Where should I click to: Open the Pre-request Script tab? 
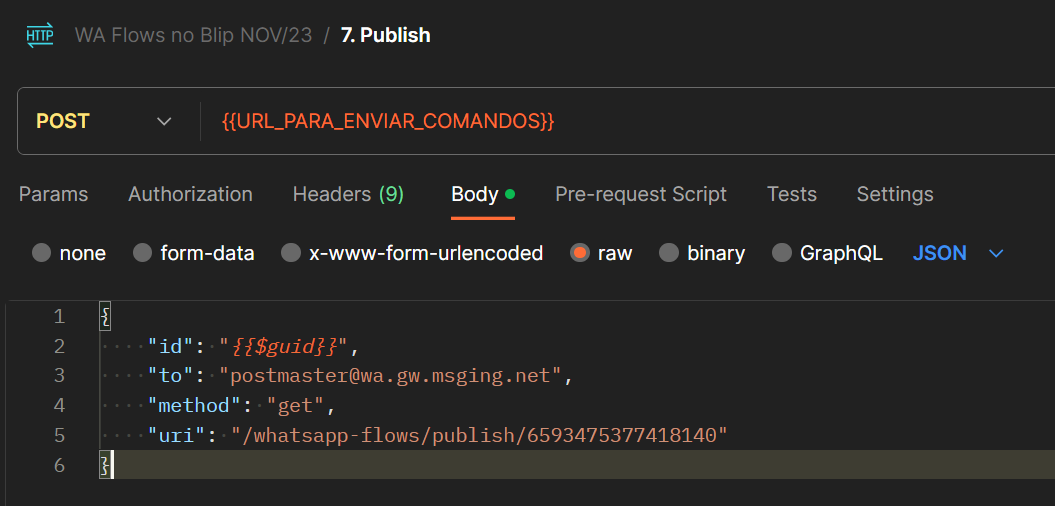[x=641, y=194]
